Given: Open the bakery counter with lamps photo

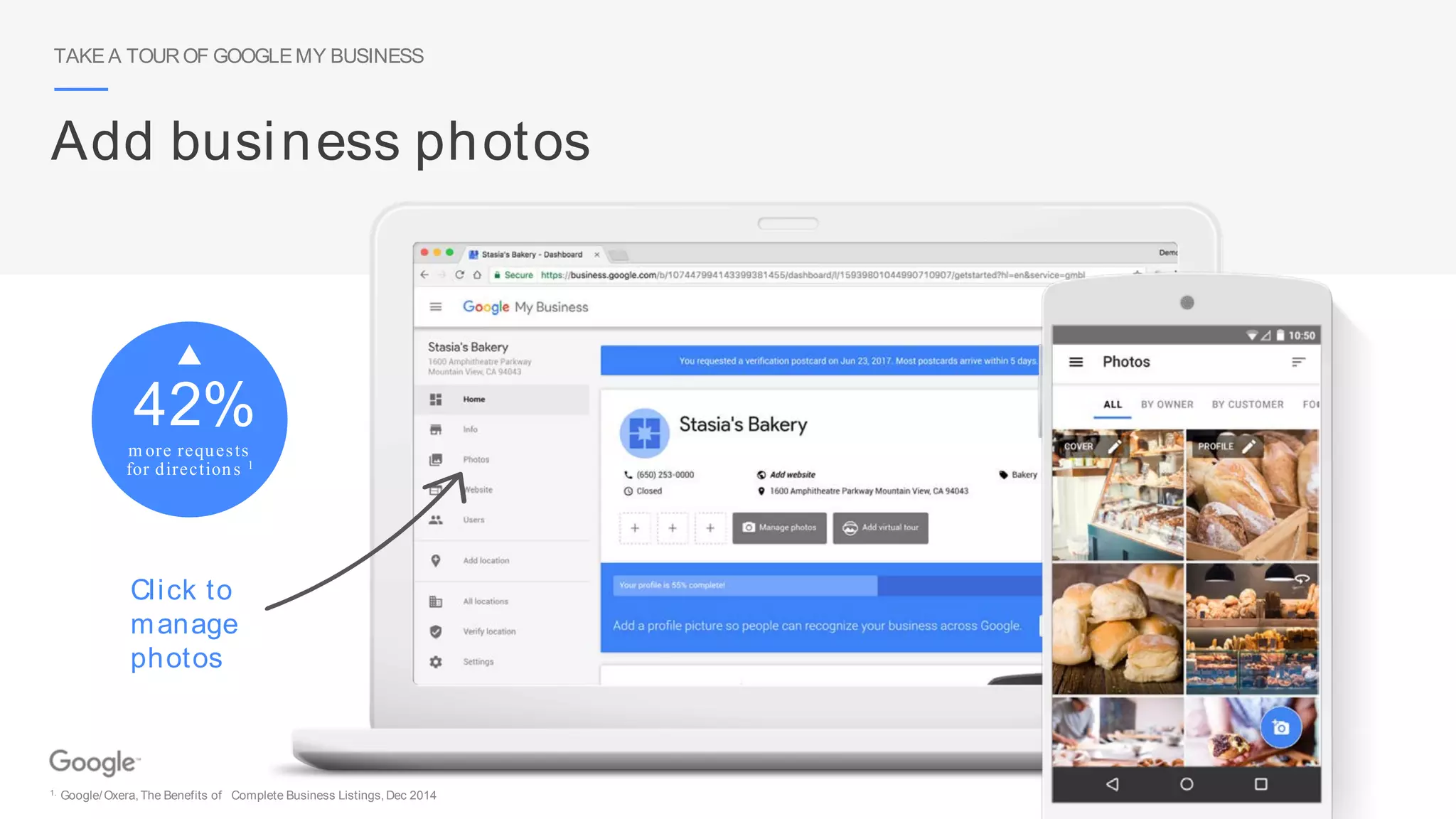Looking at the screenshot, I should [1252, 628].
